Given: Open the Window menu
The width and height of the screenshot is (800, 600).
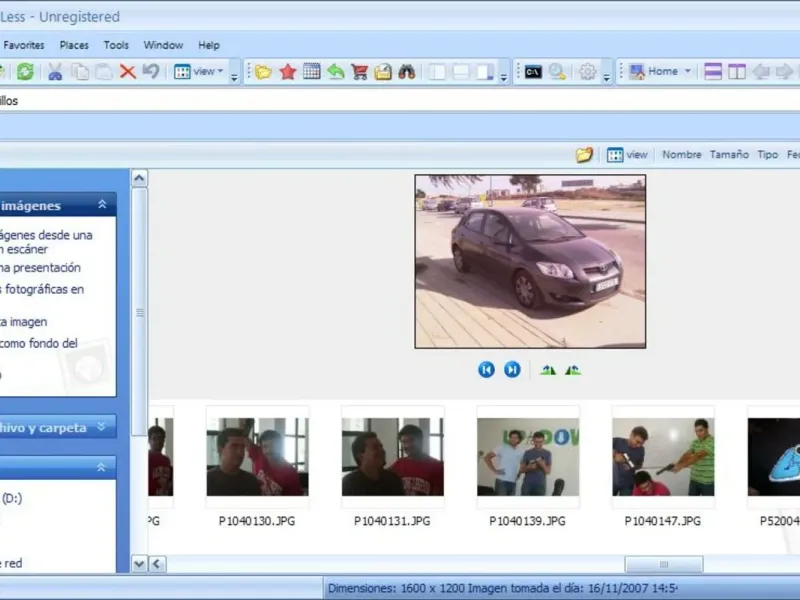Looking at the screenshot, I should point(163,45).
